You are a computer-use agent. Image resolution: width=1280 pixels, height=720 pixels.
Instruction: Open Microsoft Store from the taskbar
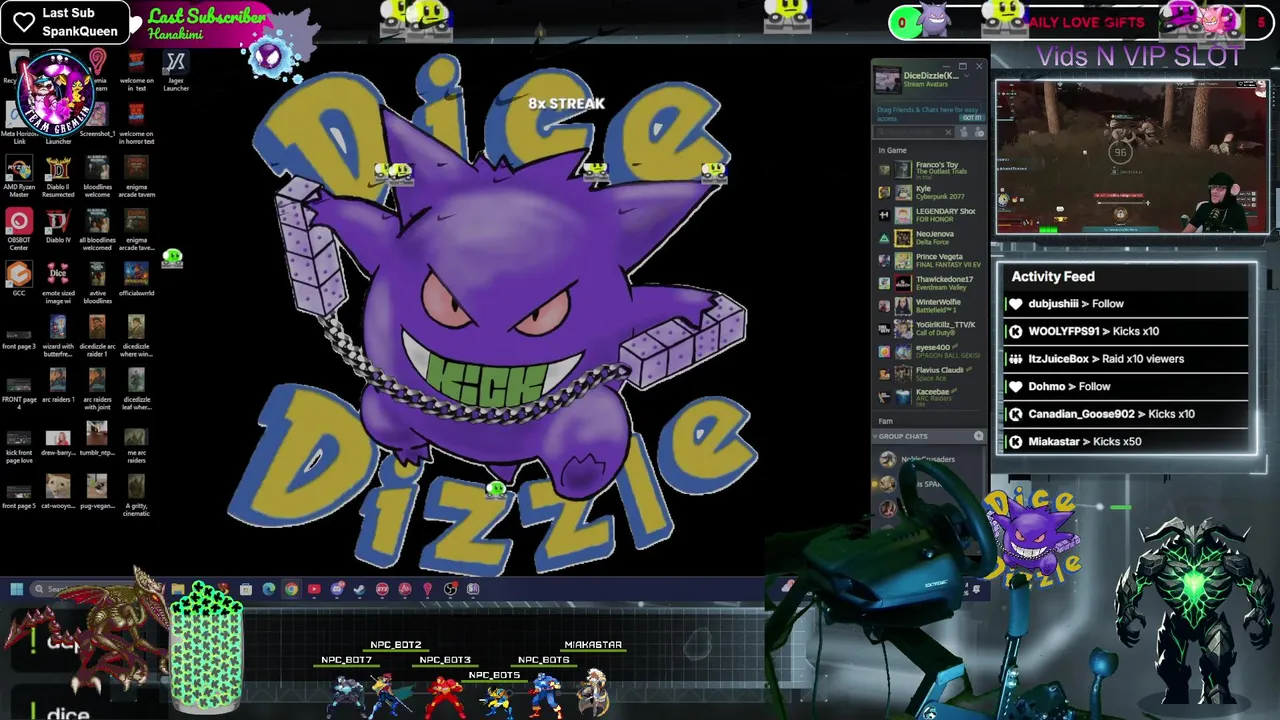pyautogui.click(x=245, y=589)
